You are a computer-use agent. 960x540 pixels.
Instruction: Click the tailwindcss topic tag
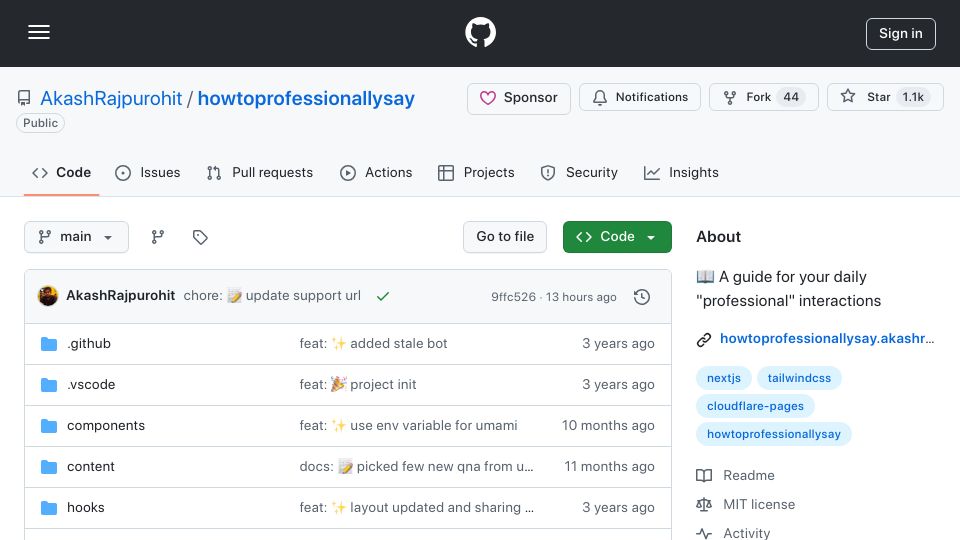pos(799,378)
